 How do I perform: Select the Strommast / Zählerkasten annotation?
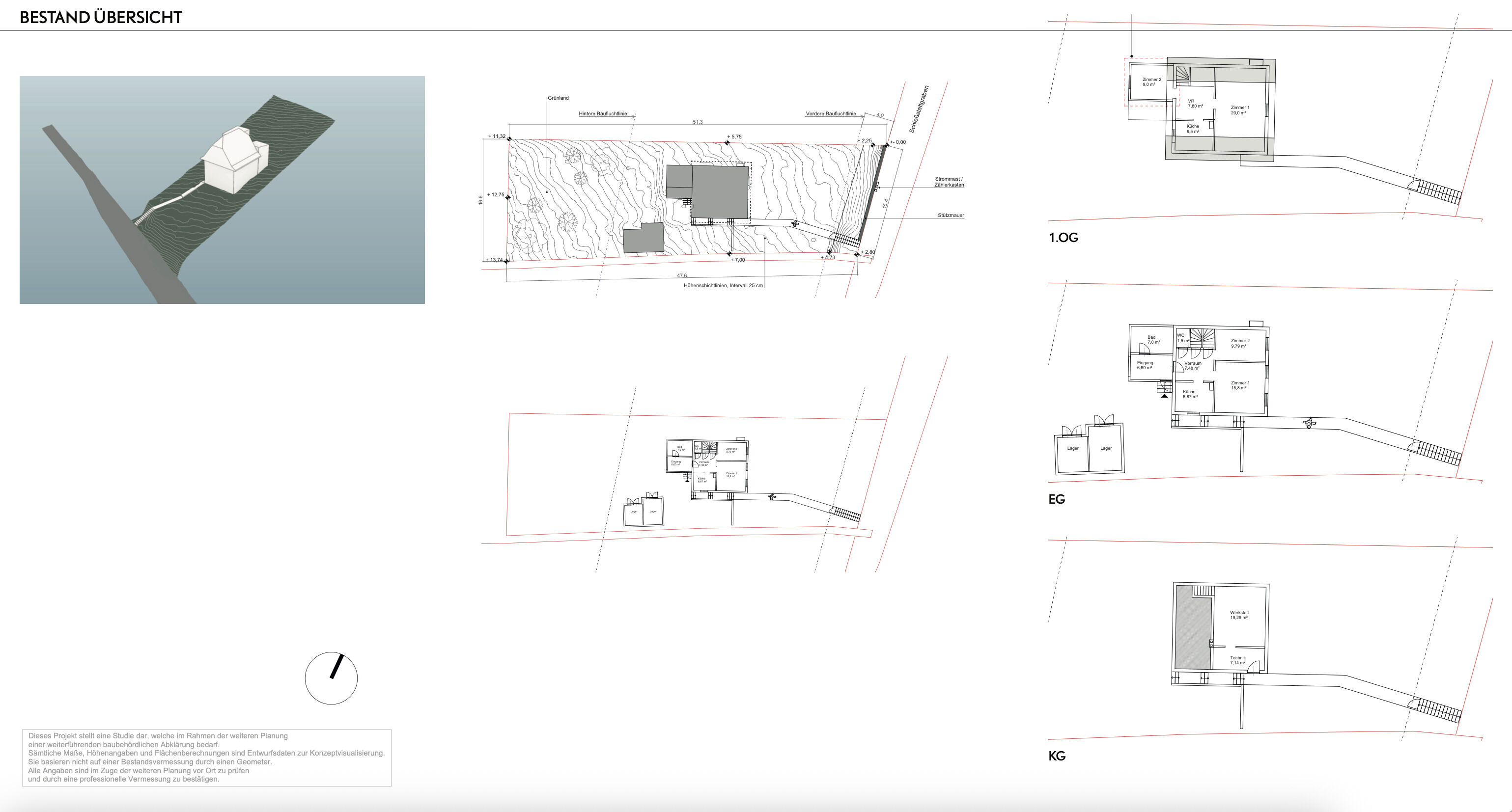949,182
